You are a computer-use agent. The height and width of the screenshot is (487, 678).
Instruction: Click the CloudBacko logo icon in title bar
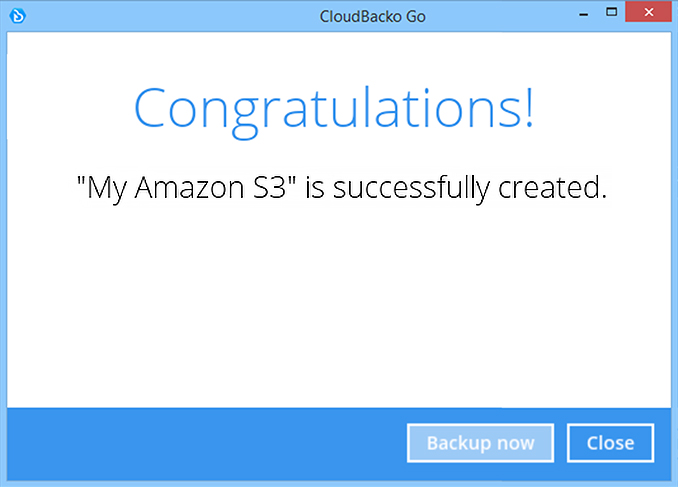[18, 16]
